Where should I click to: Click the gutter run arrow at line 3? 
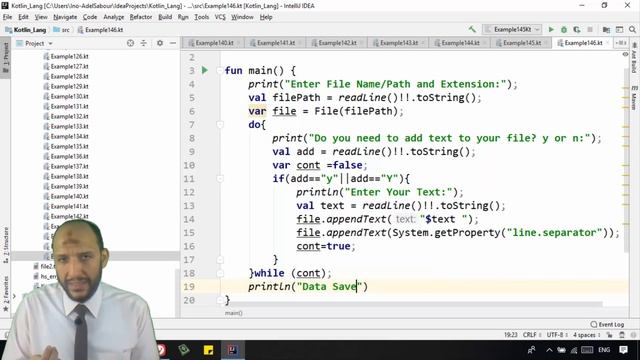pyautogui.click(x=205, y=70)
